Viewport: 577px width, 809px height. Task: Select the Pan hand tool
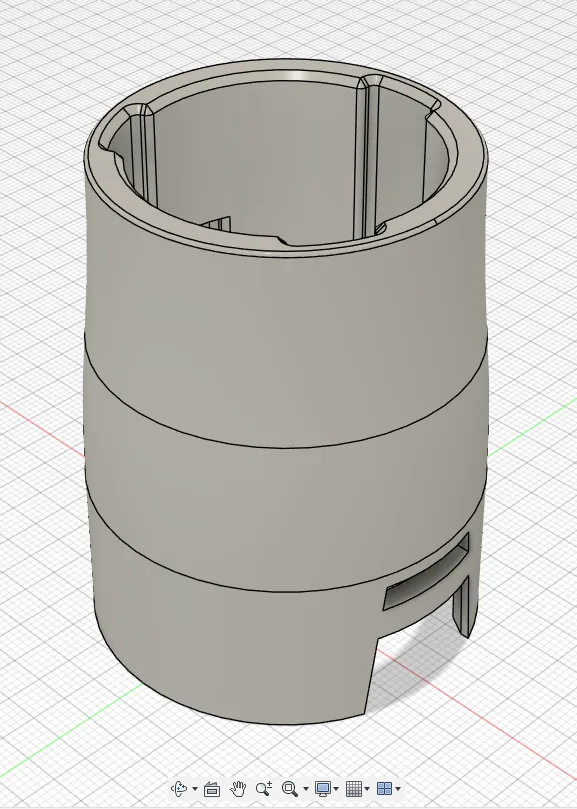point(238,788)
